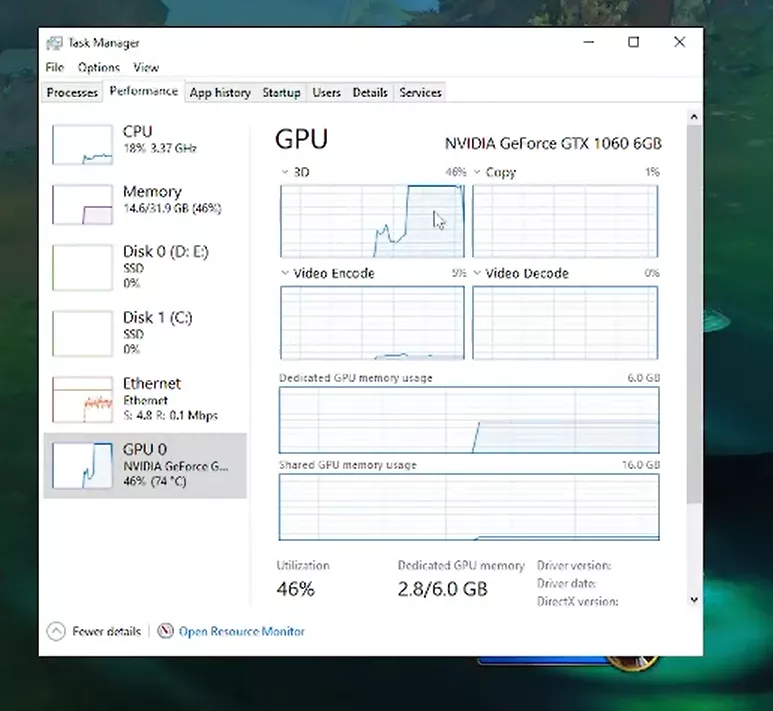
Task: Click the 46% Utilization value
Action: (295, 589)
